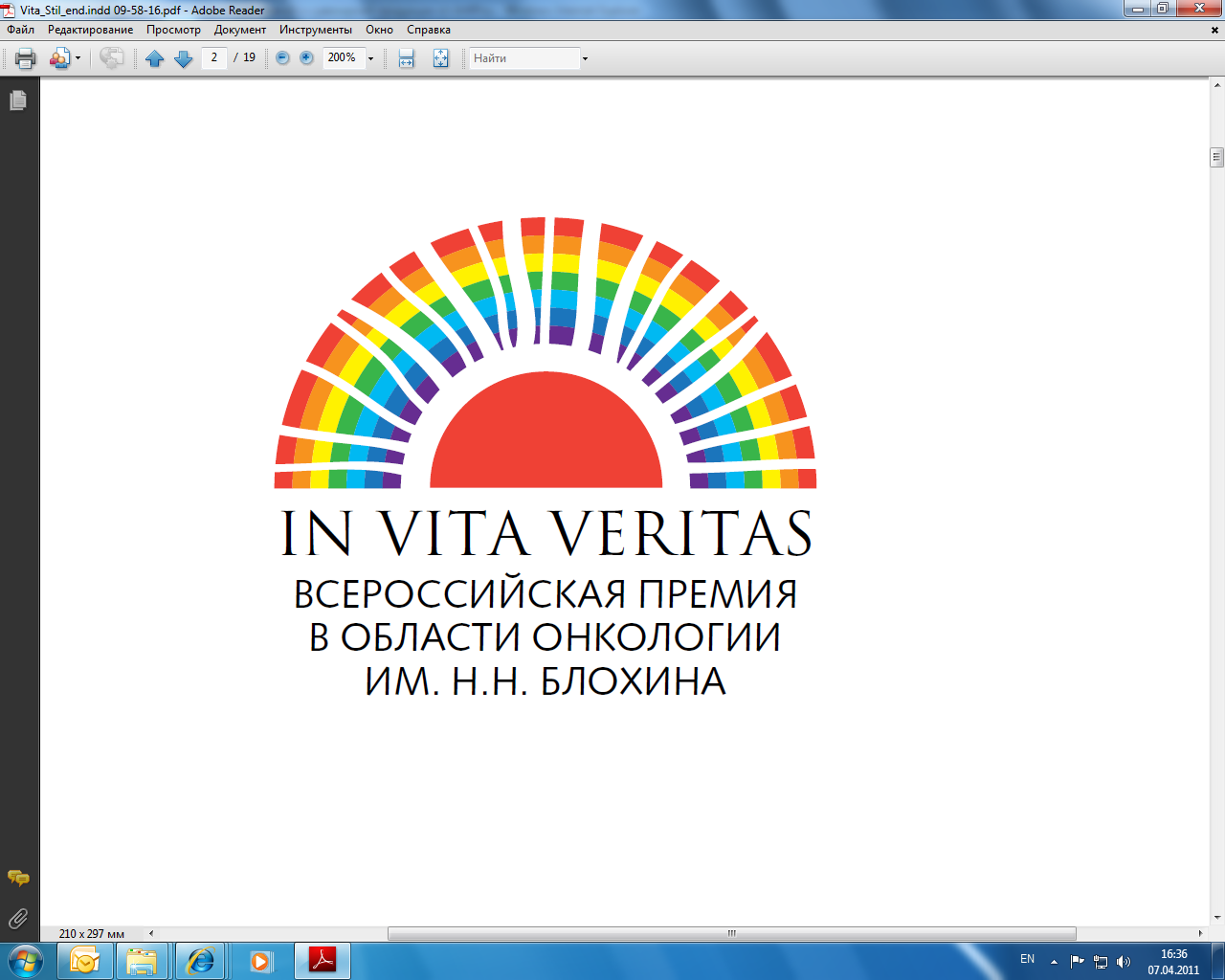Click the В ОБЛАСТИ ОНКОЛОГИИ text line
Viewport: 1225px width, 980px height.
(x=546, y=637)
